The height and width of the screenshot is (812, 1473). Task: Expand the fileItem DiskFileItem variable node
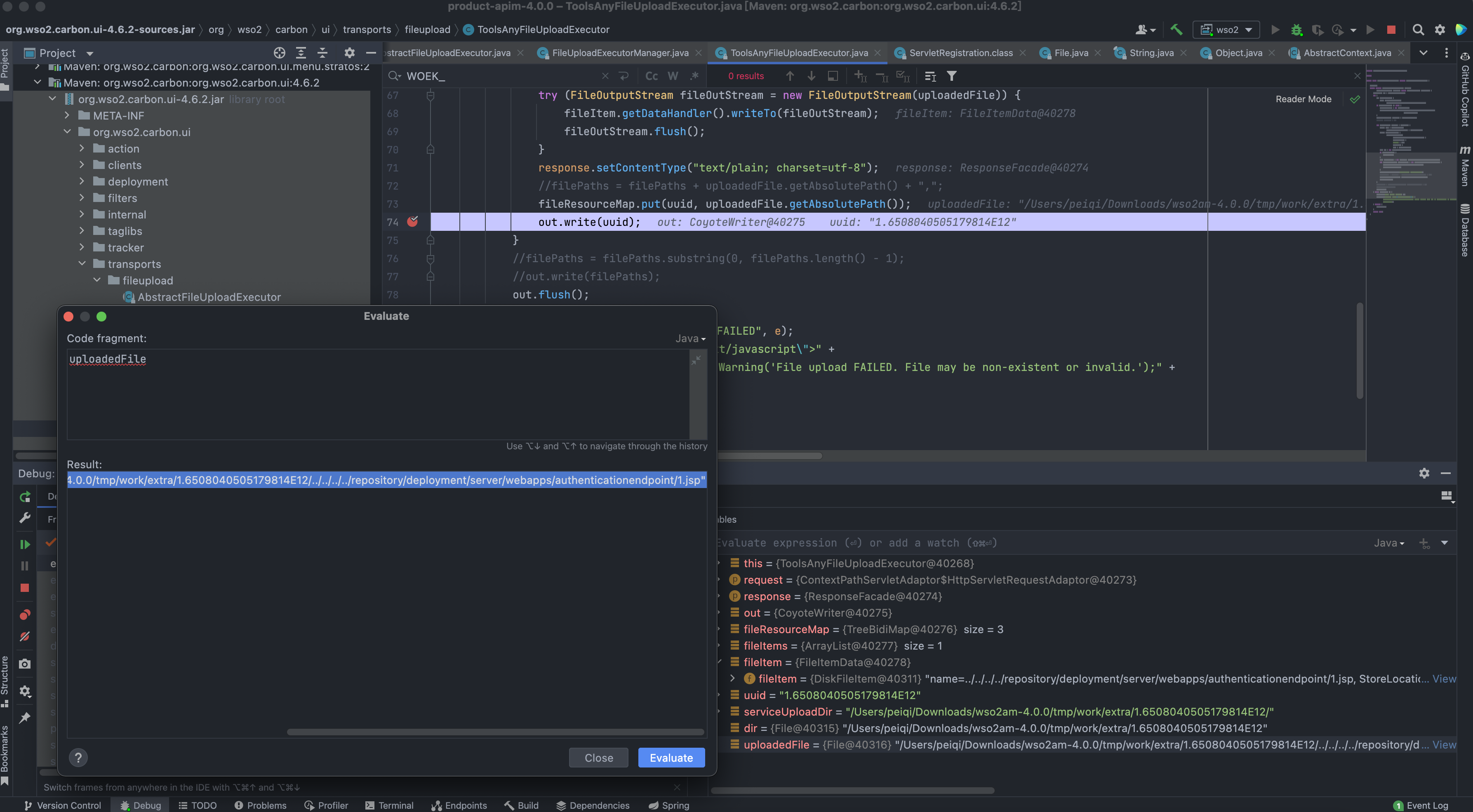tap(732, 678)
